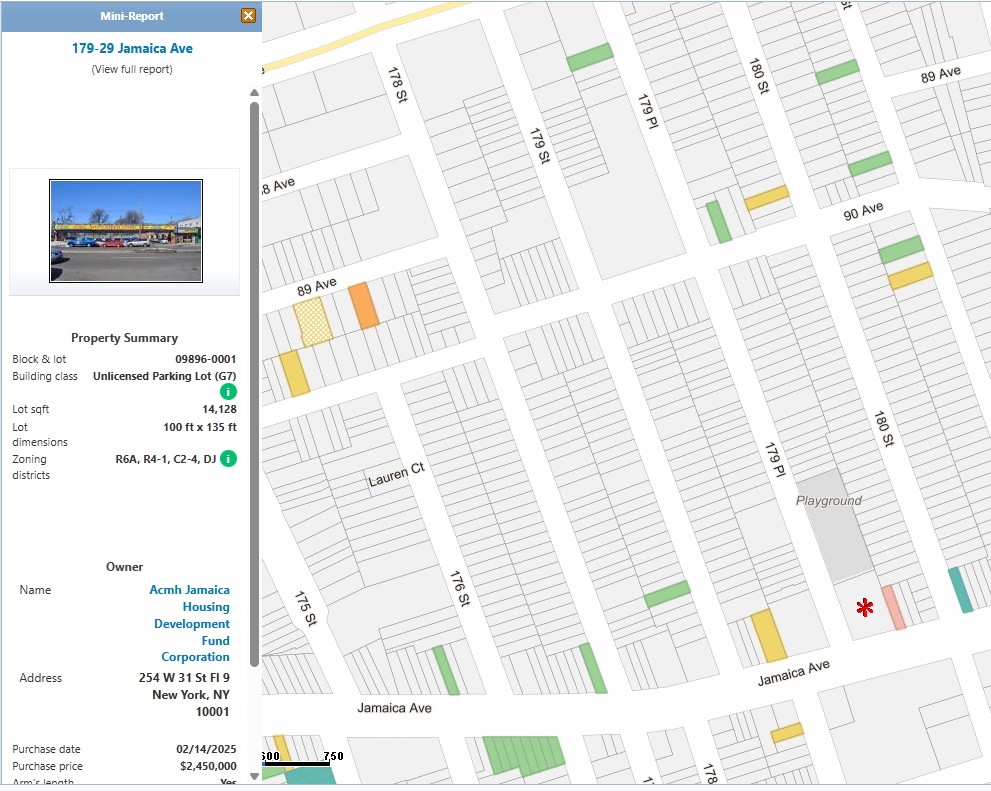This screenshot has height=791, width=991.
Task: Select the teal parcel east of 180 St
Action: (960, 589)
